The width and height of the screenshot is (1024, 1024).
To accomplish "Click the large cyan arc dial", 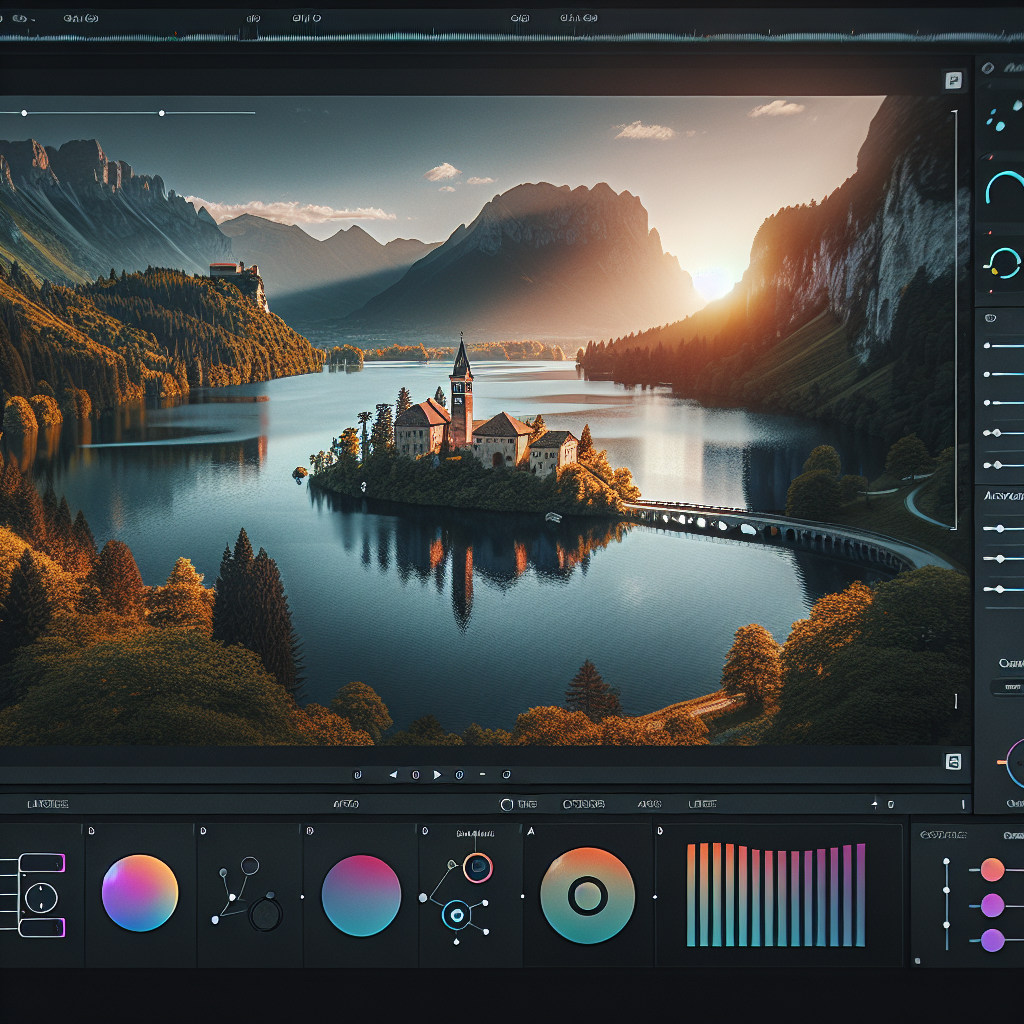I will 1004,190.
